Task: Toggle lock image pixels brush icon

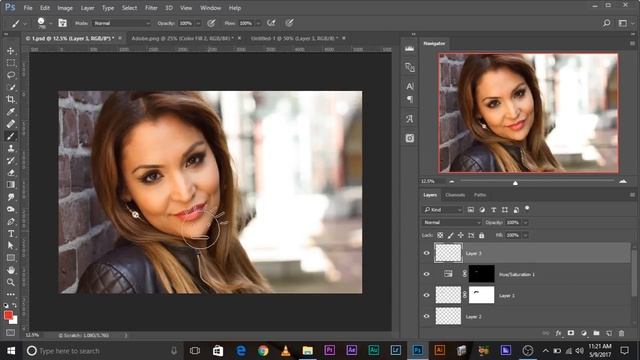Action: tap(451, 236)
